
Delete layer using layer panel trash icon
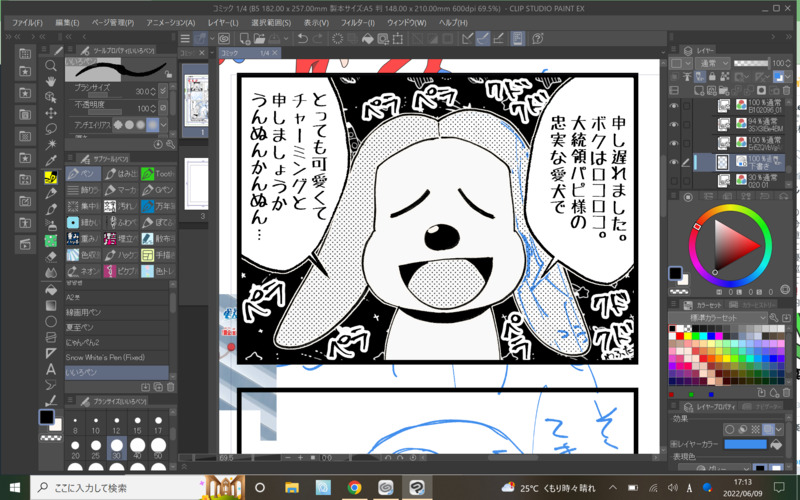pyautogui.click(x=786, y=90)
